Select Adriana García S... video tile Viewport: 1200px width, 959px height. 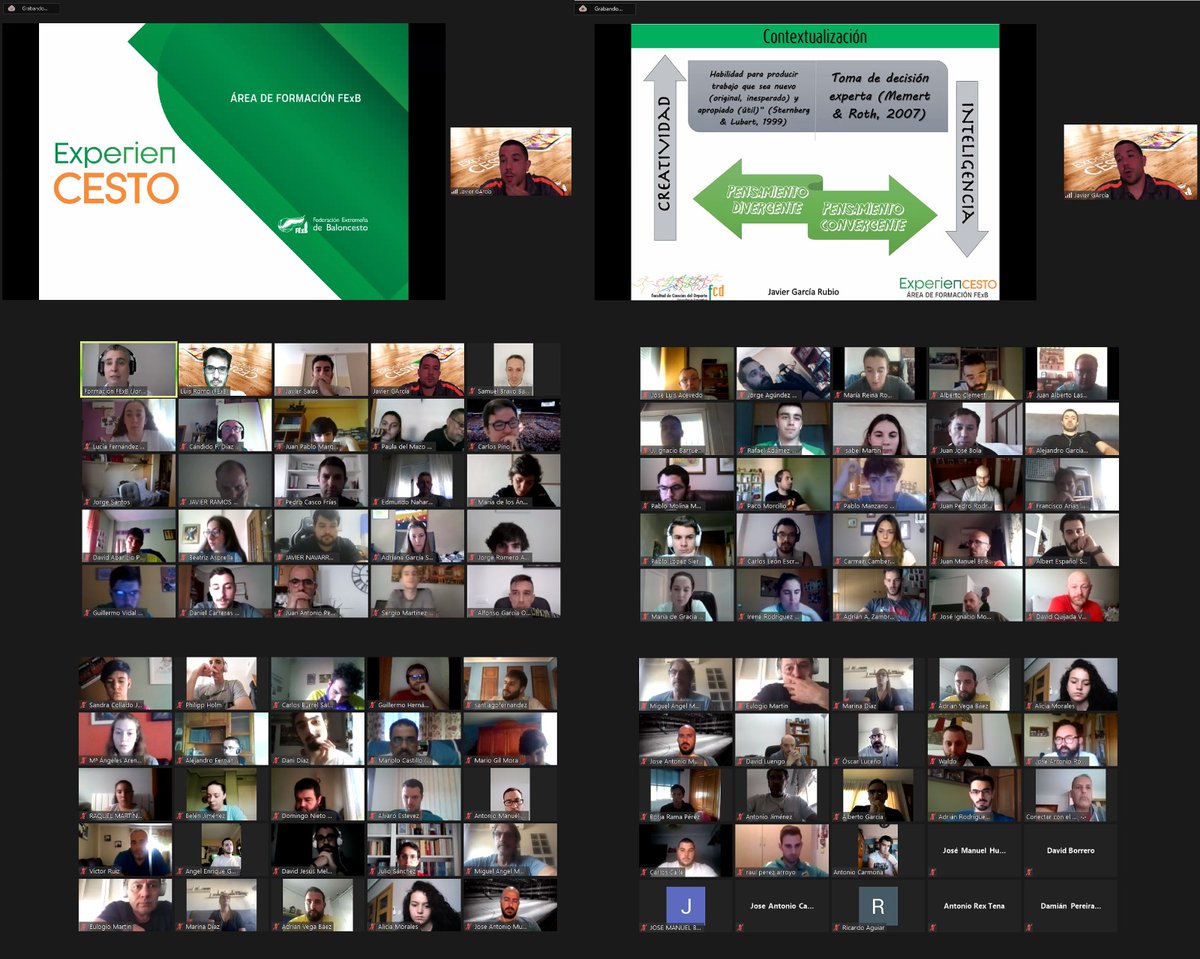pos(417,535)
